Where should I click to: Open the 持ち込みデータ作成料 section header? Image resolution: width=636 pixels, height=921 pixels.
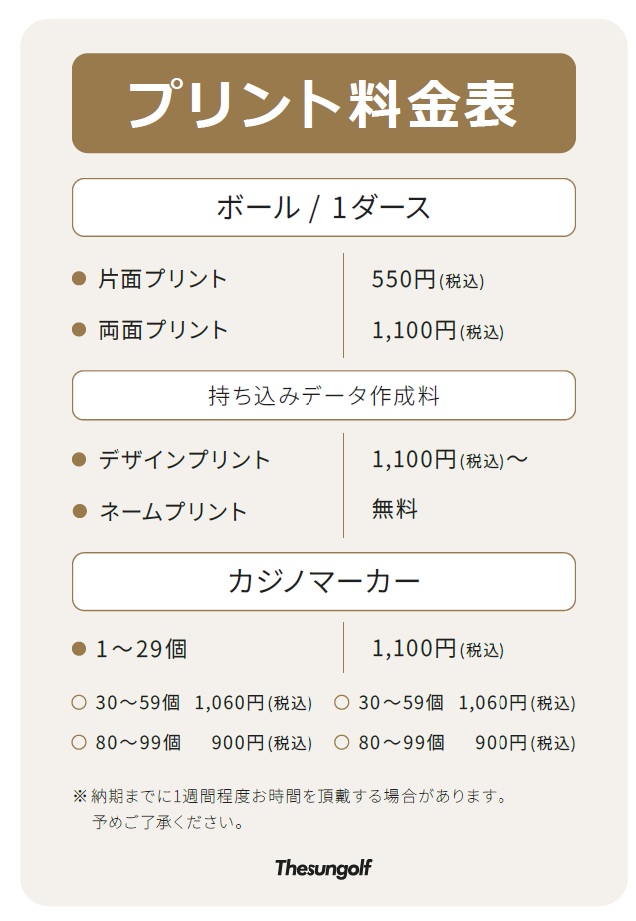(x=323, y=396)
